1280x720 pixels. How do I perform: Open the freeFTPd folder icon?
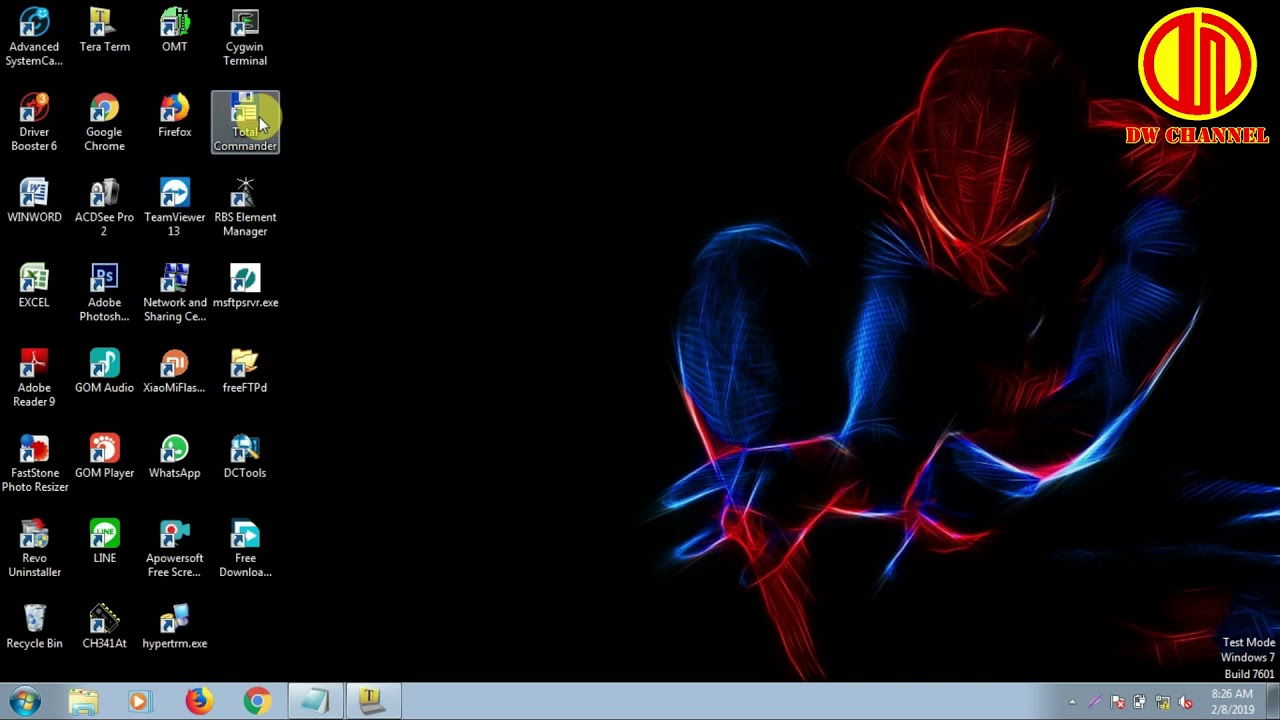[x=245, y=370]
